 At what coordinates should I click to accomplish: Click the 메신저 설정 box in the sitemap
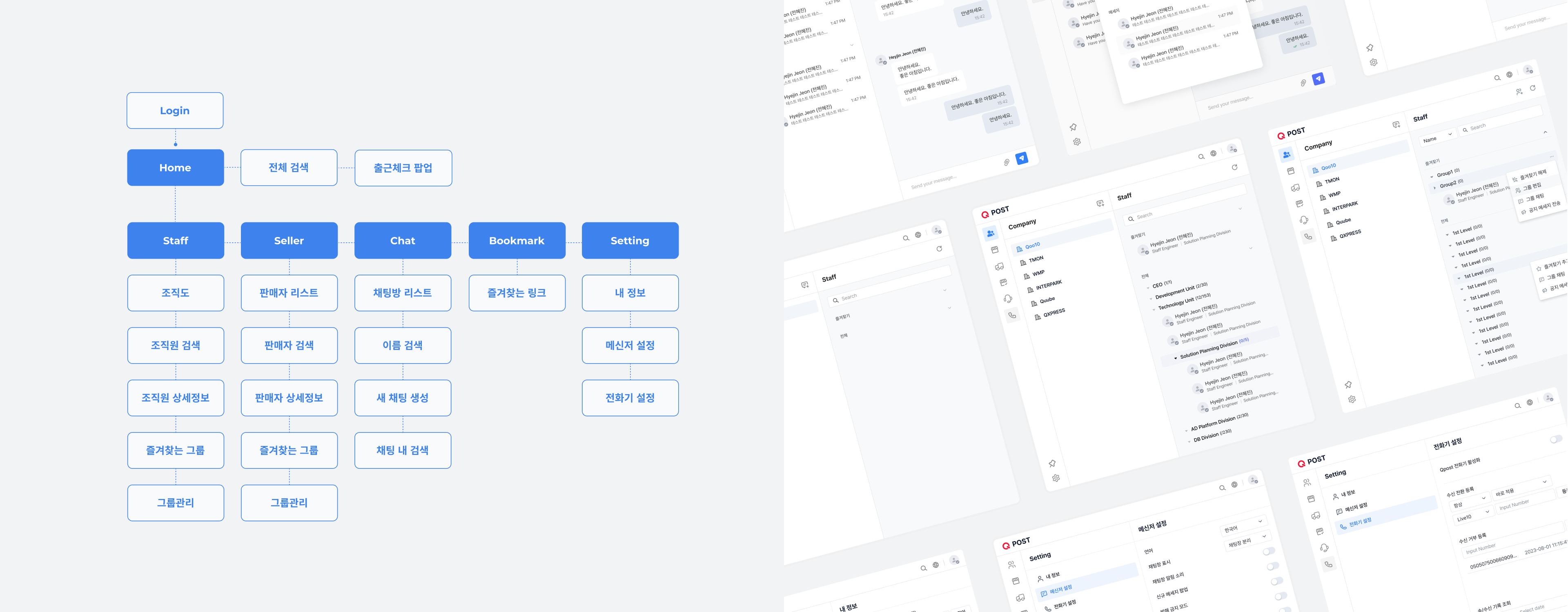tap(630, 345)
